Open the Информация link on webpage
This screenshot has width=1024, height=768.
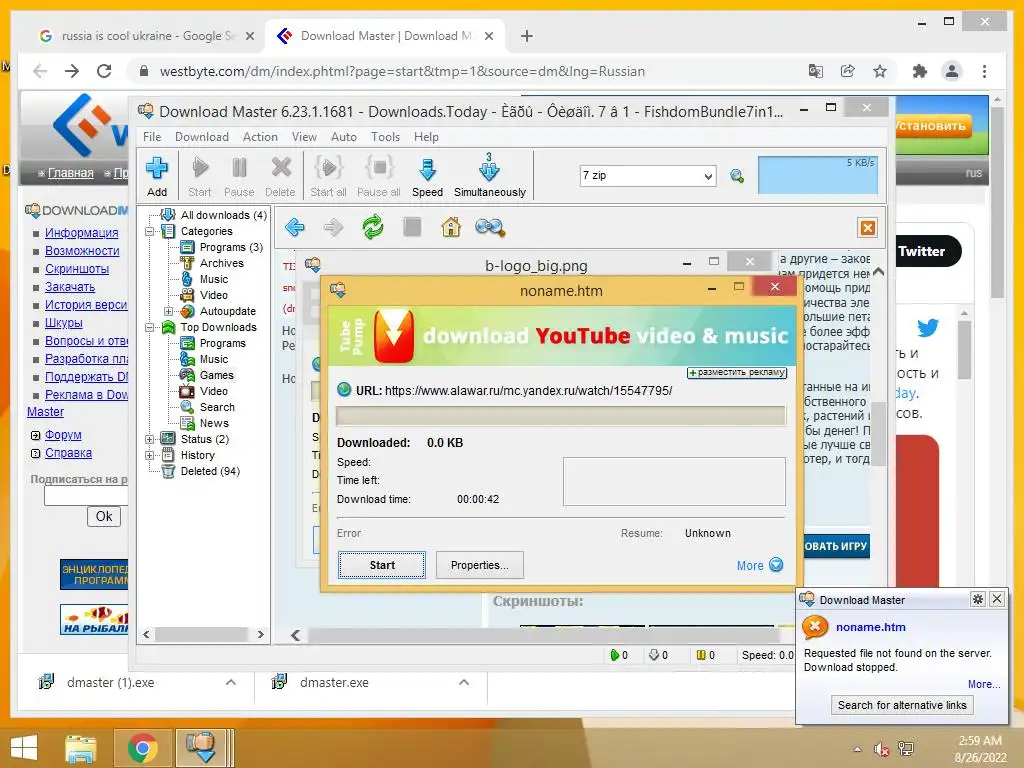82,233
